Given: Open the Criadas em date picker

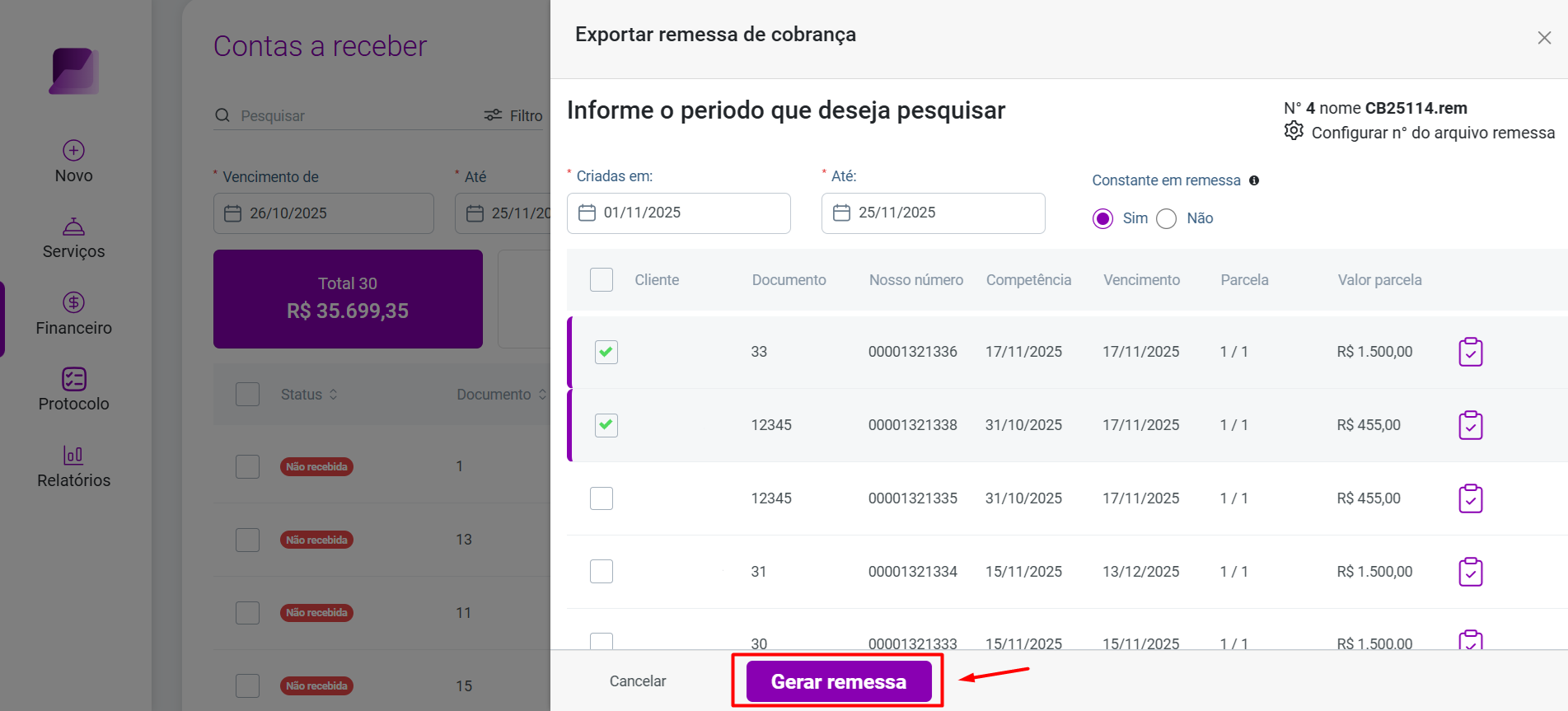Looking at the screenshot, I should click(x=679, y=213).
